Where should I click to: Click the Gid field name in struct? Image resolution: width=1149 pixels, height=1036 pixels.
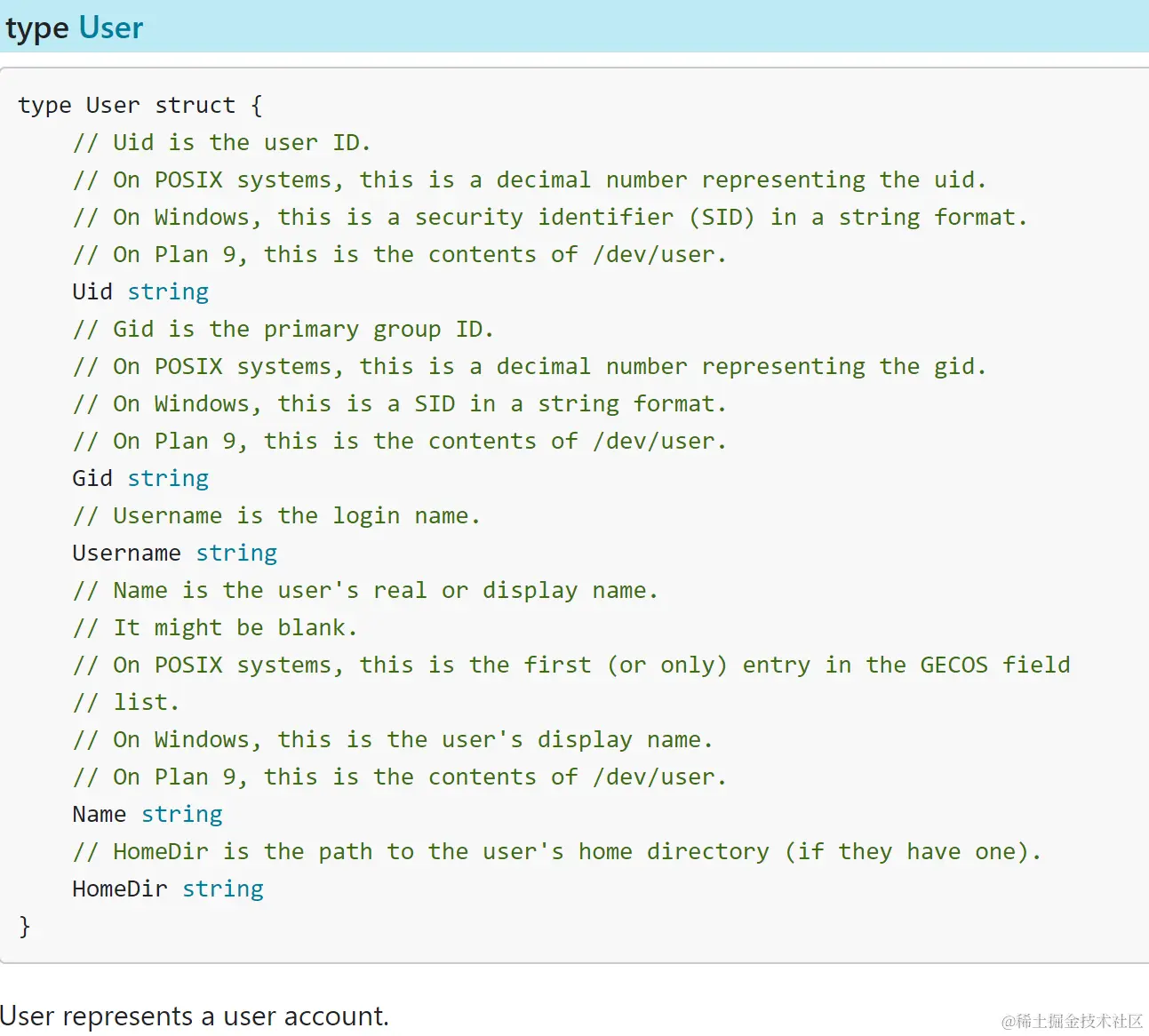point(92,478)
